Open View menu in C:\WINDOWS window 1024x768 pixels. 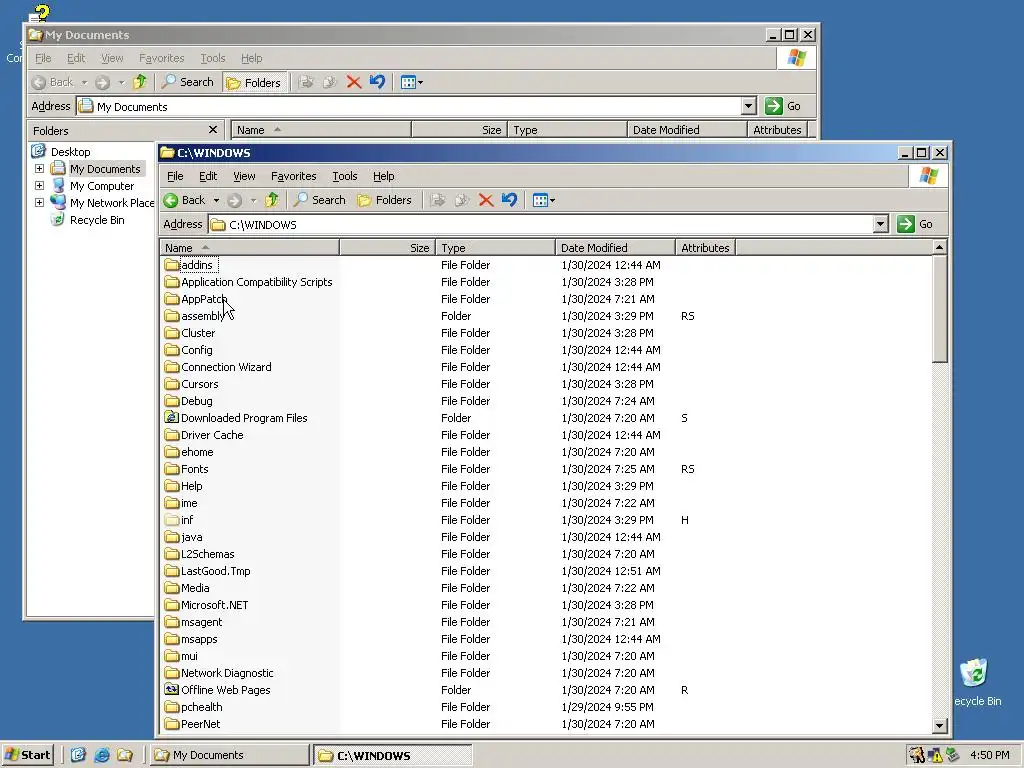tap(244, 176)
